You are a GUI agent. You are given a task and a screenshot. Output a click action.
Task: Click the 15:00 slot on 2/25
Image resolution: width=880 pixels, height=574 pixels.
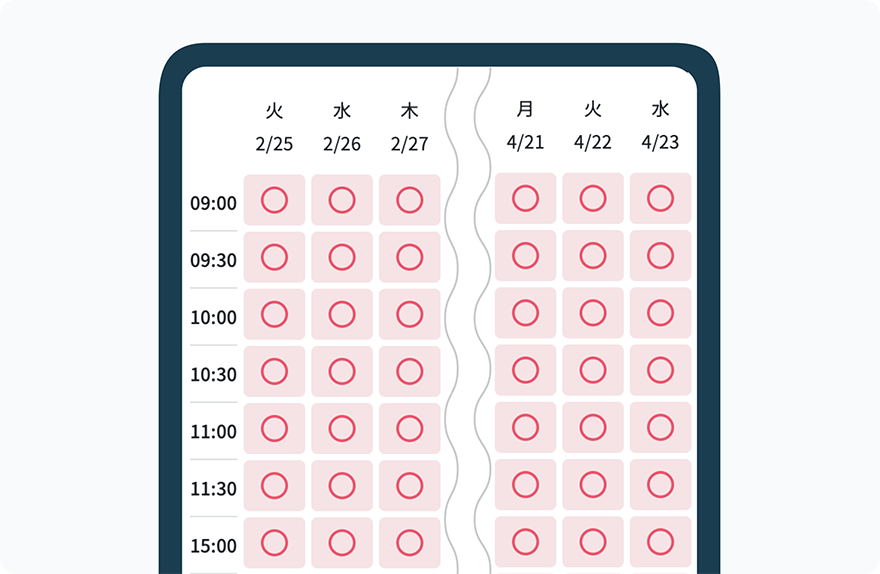click(274, 543)
